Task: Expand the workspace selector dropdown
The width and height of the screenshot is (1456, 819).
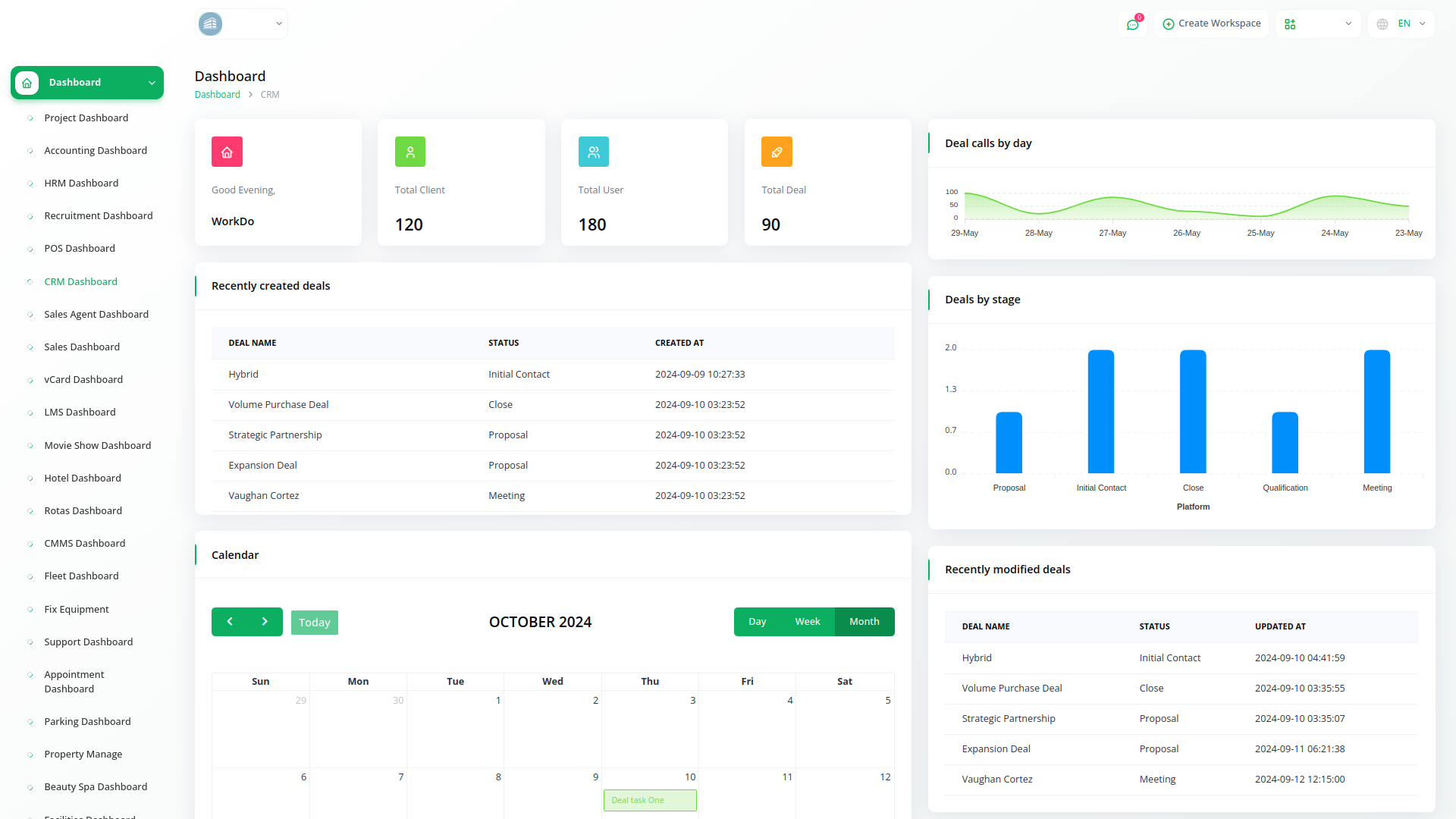Action: [278, 24]
